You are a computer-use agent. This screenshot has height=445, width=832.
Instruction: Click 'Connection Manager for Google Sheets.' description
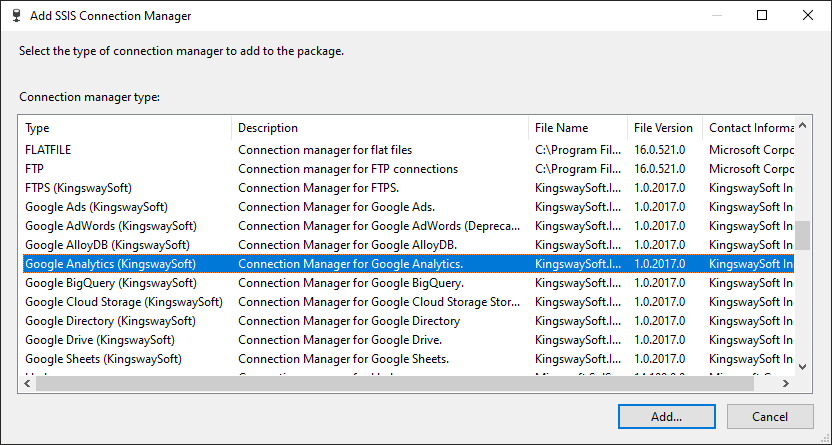344,359
